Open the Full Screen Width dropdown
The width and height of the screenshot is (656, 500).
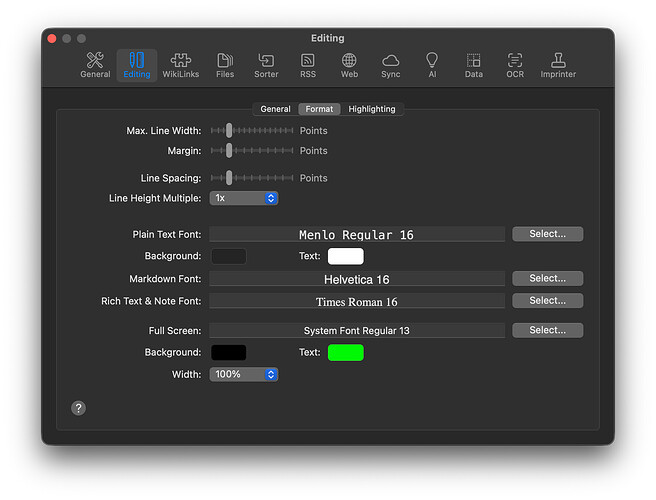pyautogui.click(x=244, y=374)
